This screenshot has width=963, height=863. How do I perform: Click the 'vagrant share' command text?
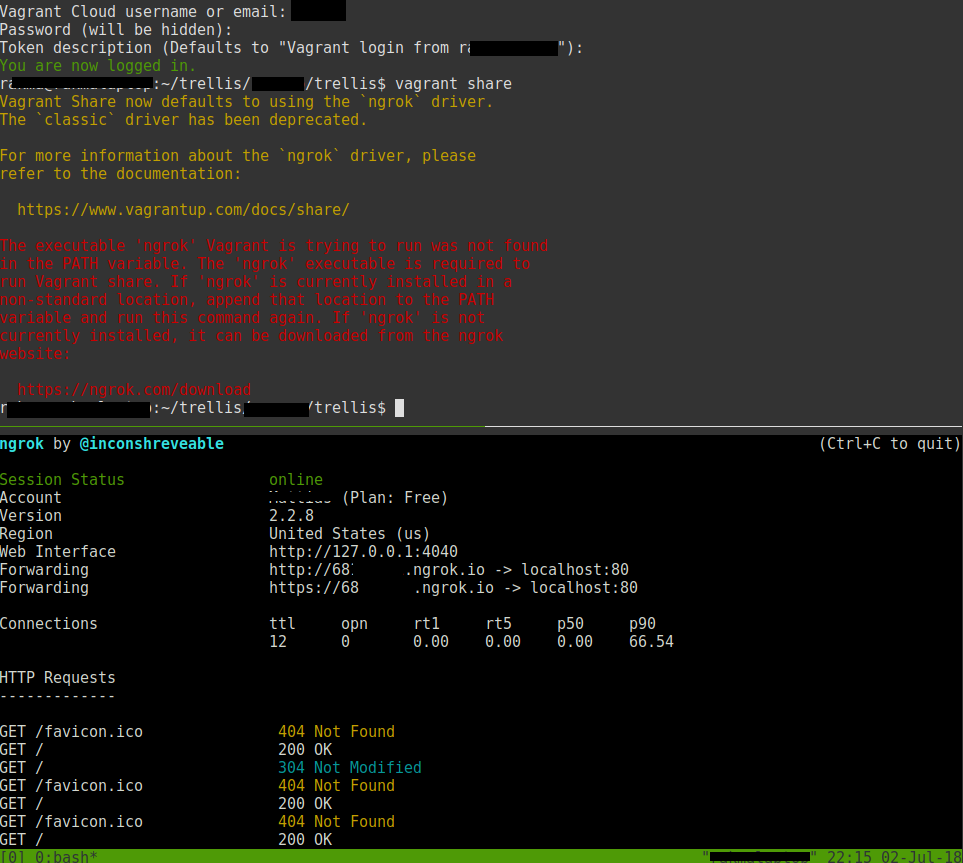point(453,84)
